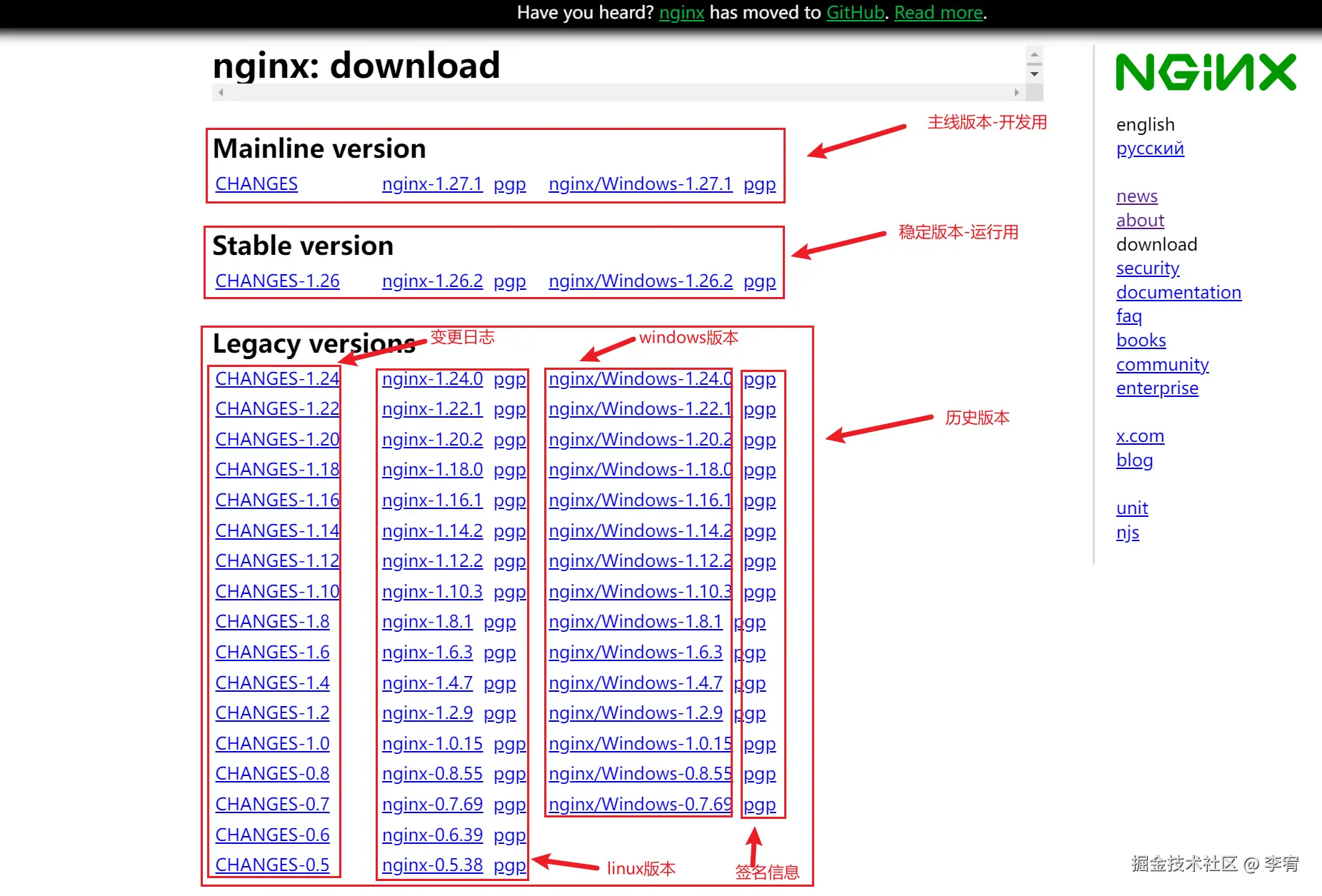The height and width of the screenshot is (896, 1322).
Task: Download nginx-1.10.3 source
Action: [432, 592]
